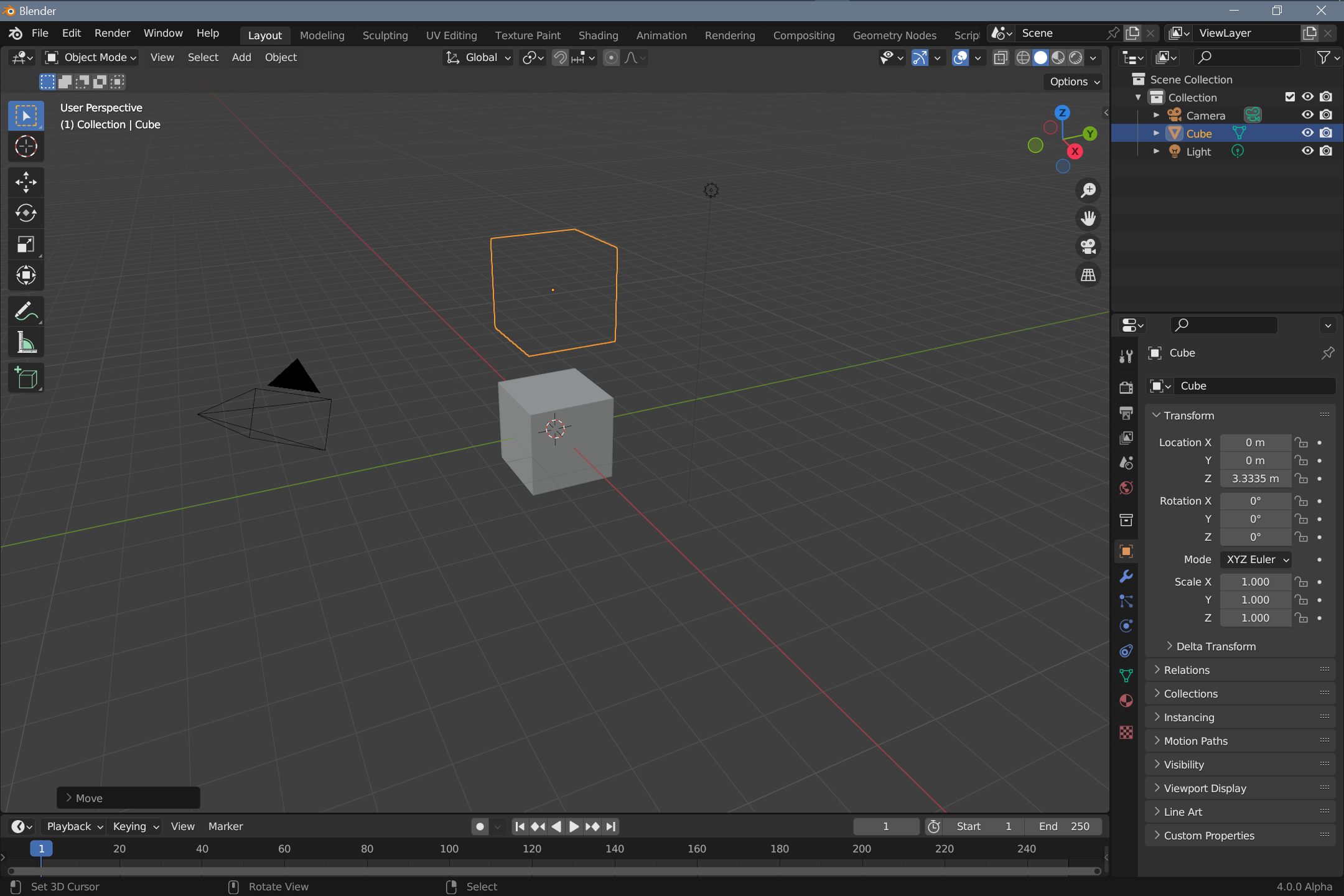
Task: Uncheck Collection exclude checkbox
Action: tap(1290, 97)
